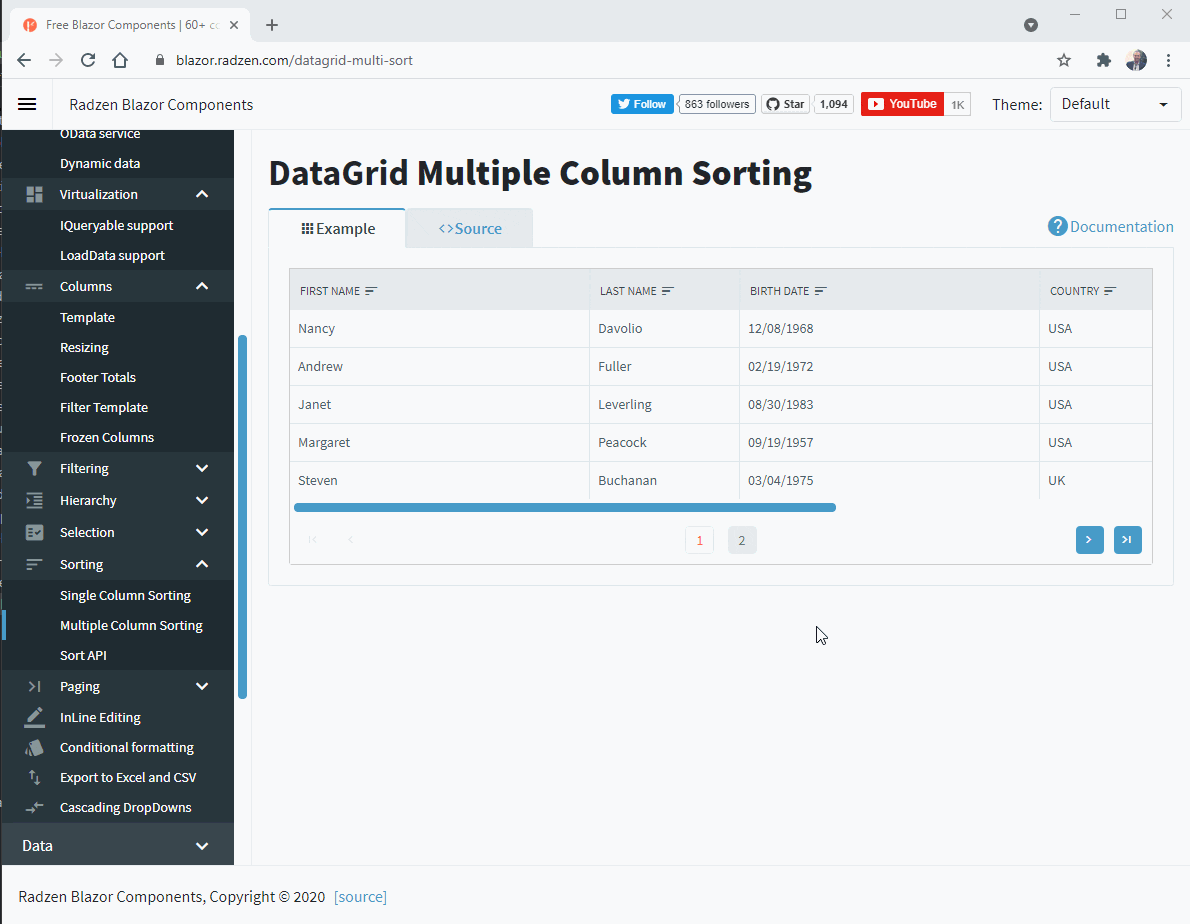The image size is (1190, 924).
Task: Click the Virtualization sidebar icon
Action: (x=34, y=194)
